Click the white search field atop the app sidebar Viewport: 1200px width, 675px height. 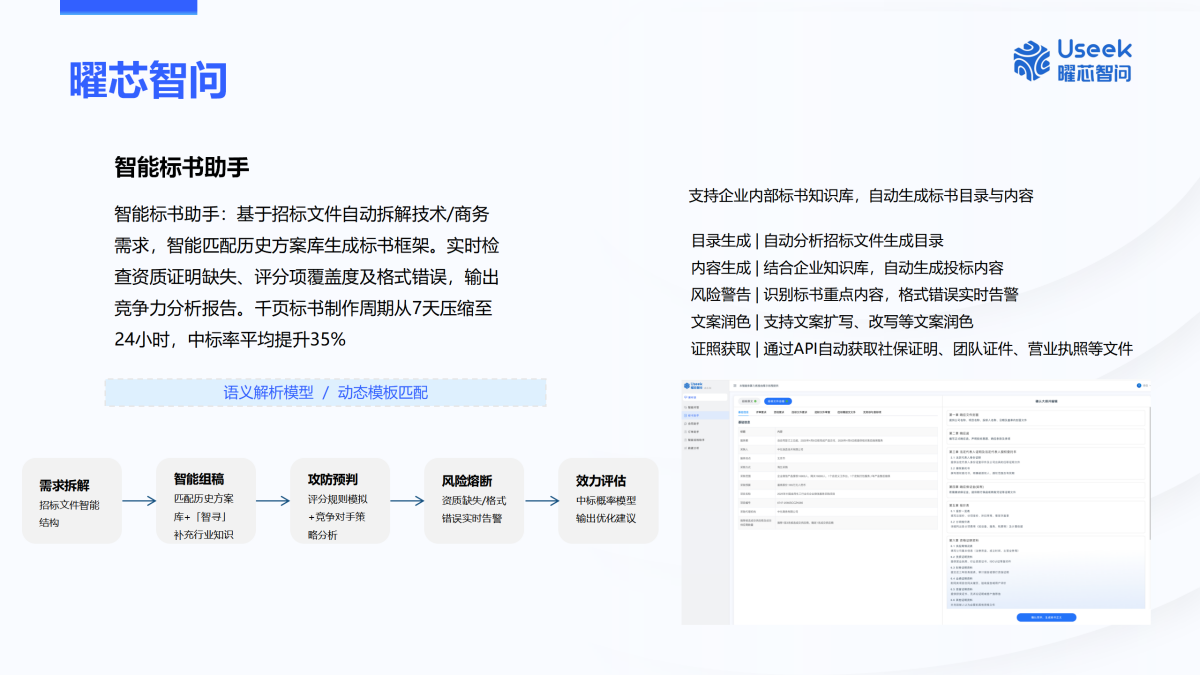[705, 397]
